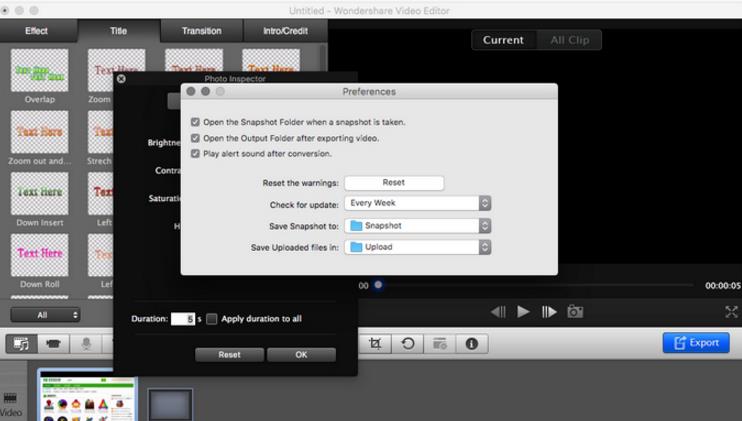Viewport: 742px width, 421px height.
Task: Select the Overlap title preset
Action: click(40, 70)
